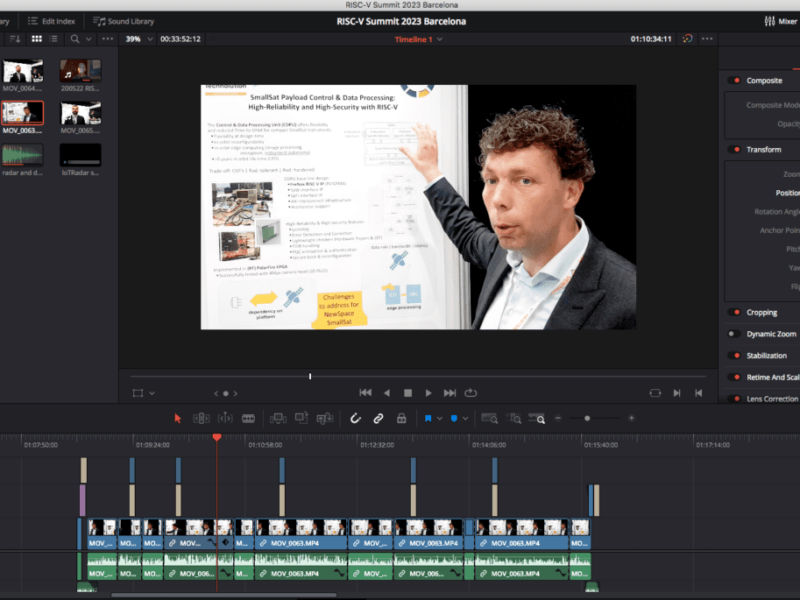Open the Mixer panel
The width and height of the screenshot is (800, 600).
click(x=780, y=21)
